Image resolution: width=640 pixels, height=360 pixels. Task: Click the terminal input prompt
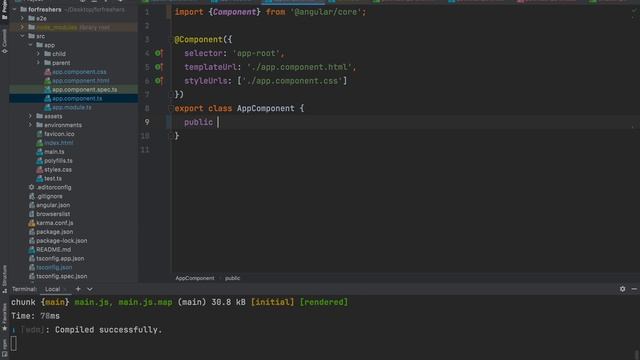[x=13, y=344]
